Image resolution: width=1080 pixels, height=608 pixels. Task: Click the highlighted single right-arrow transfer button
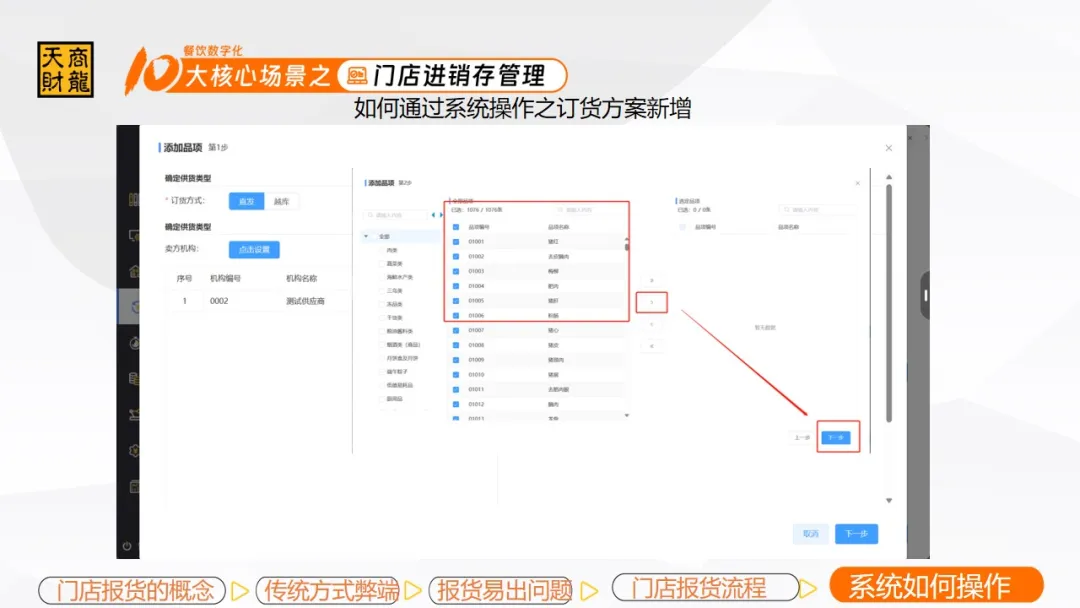pos(651,301)
